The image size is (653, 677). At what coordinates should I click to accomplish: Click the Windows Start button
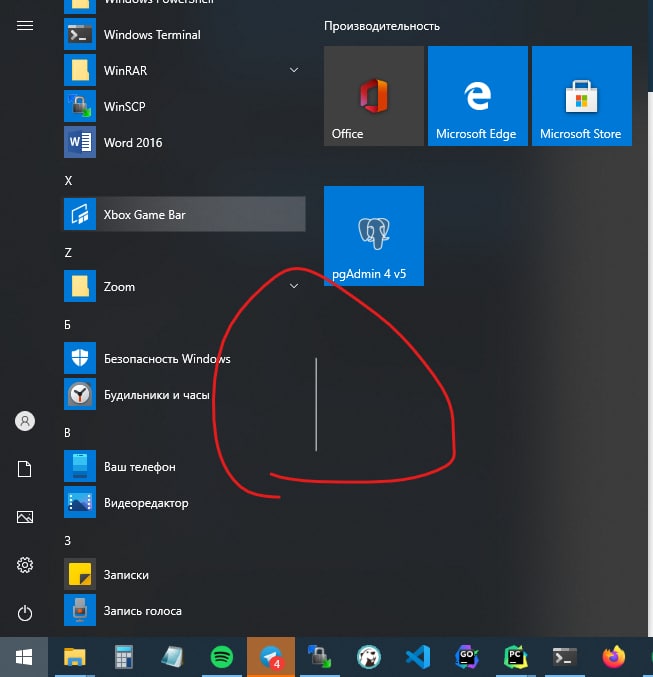(24, 657)
